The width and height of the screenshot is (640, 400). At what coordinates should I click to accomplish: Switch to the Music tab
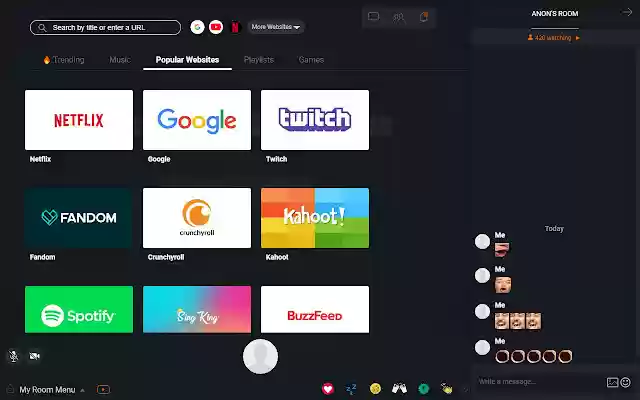(x=120, y=60)
